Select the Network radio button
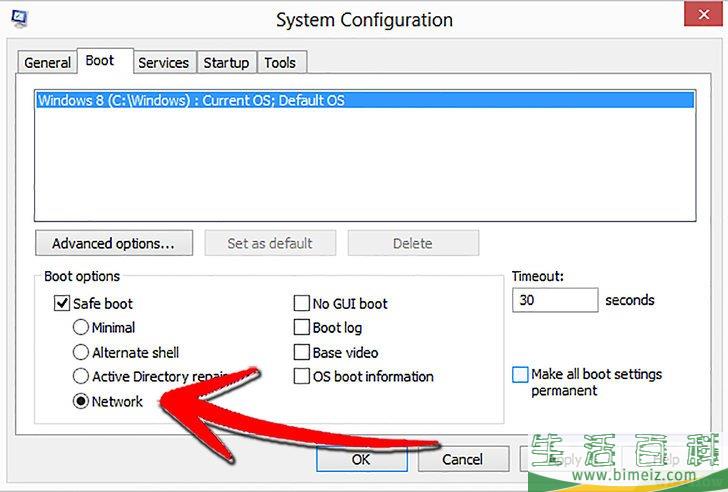 [81, 401]
